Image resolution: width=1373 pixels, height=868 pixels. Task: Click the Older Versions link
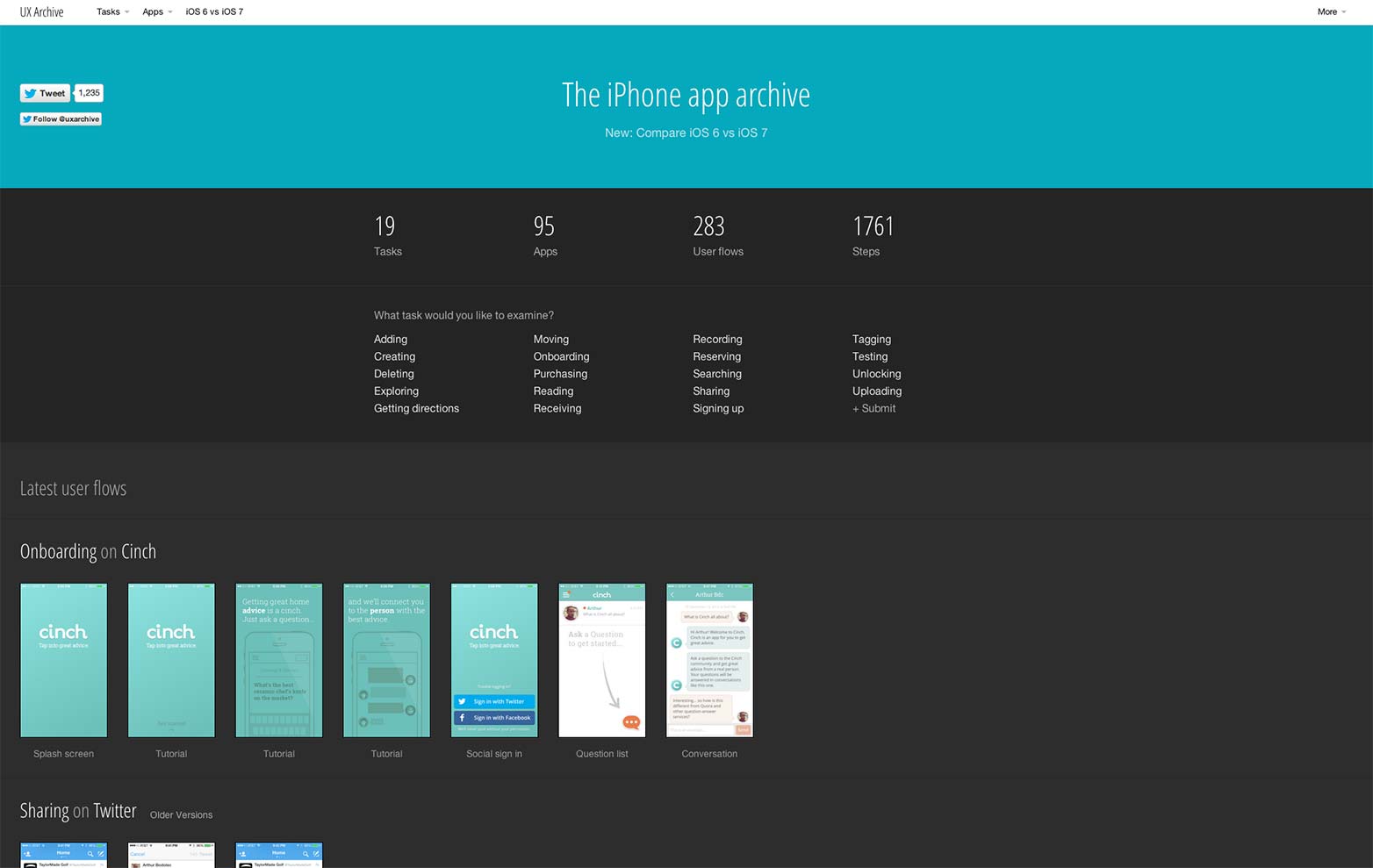pos(181,814)
